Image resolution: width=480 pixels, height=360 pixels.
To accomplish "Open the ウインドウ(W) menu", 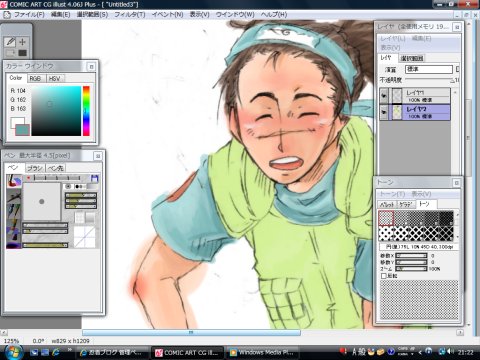I will click(235, 14).
